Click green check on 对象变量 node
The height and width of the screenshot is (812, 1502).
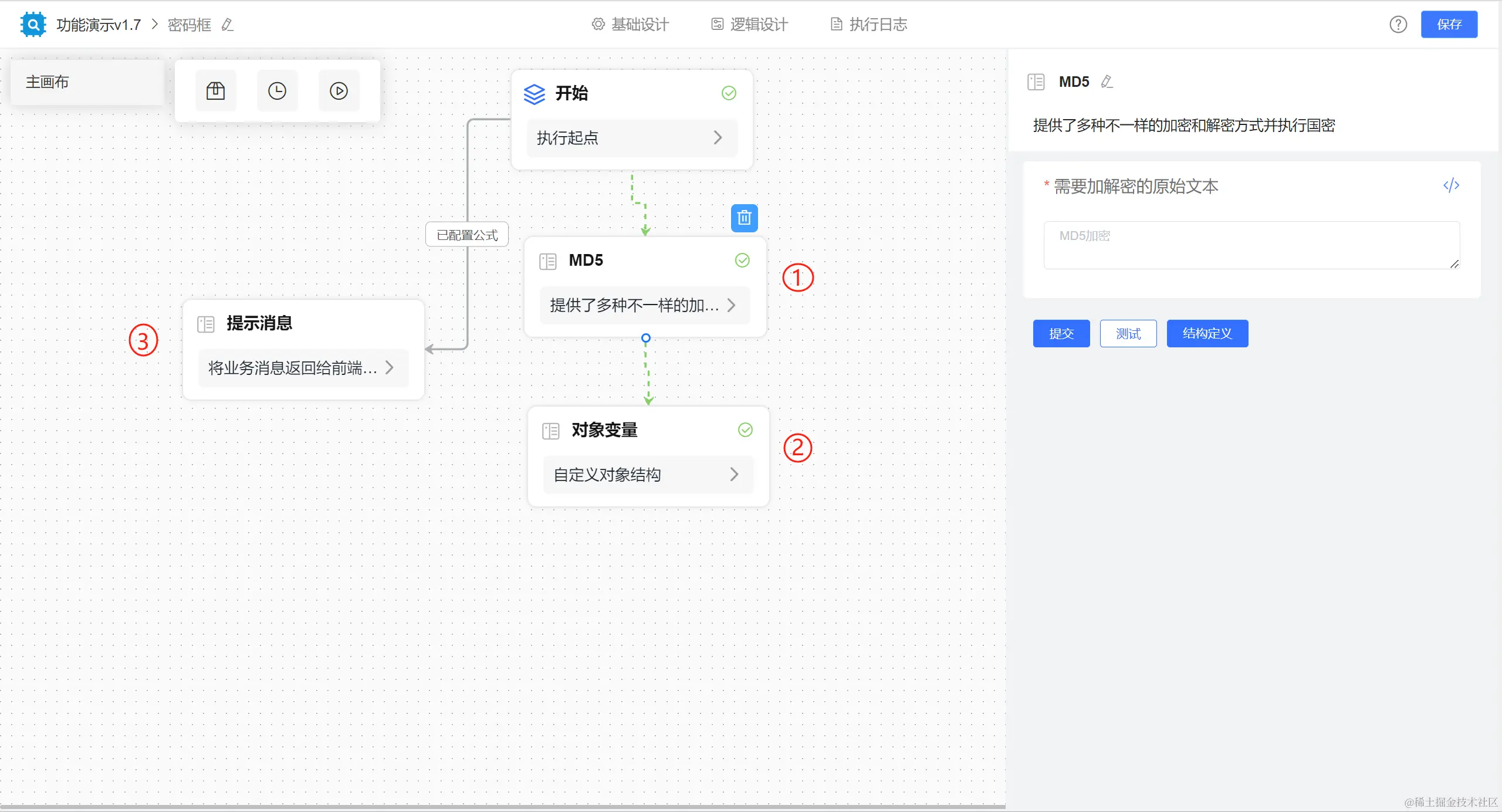(x=745, y=430)
